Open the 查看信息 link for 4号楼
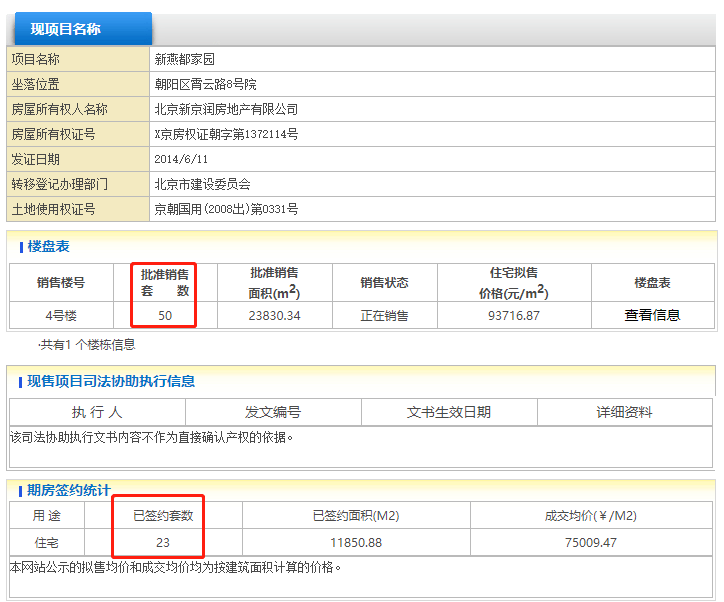 652,315
